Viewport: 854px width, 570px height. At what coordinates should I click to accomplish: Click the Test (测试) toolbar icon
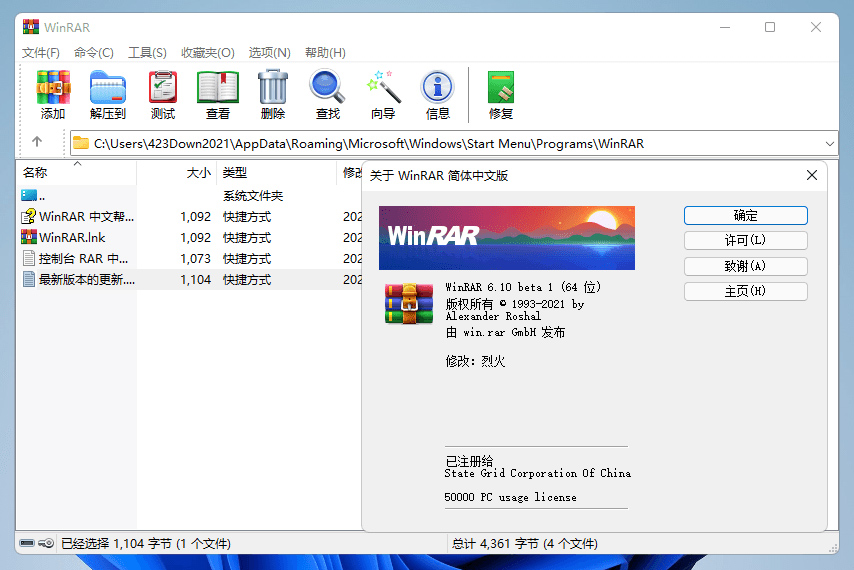coord(162,89)
